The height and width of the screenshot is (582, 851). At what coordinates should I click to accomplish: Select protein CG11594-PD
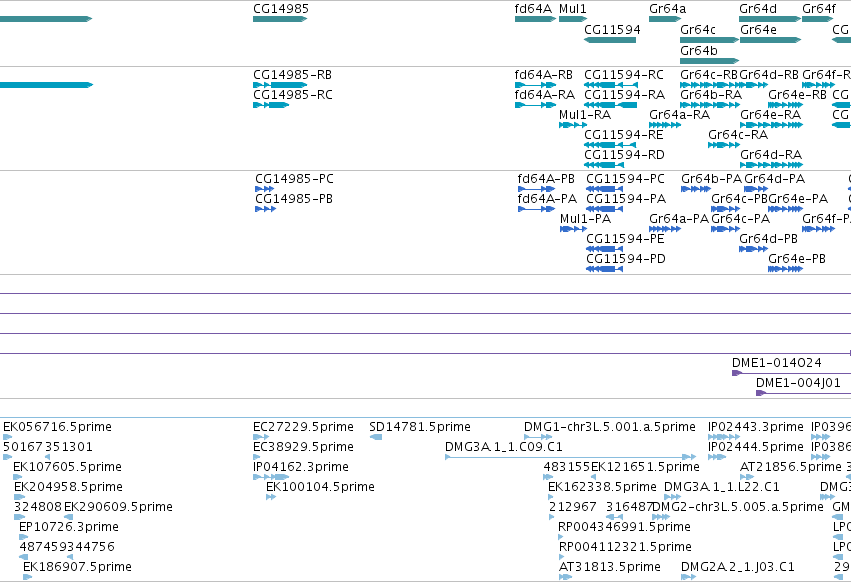[x=604, y=269]
